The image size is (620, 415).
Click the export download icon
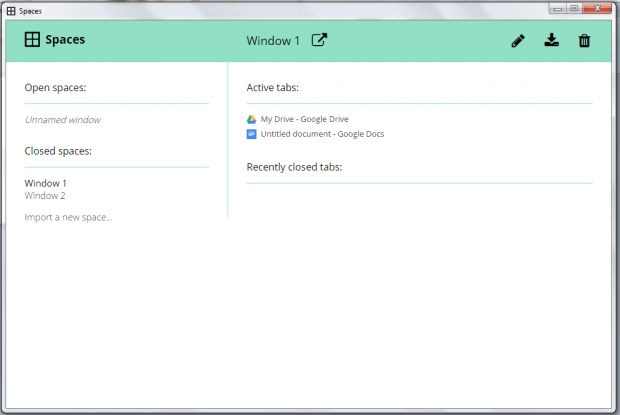(552, 40)
